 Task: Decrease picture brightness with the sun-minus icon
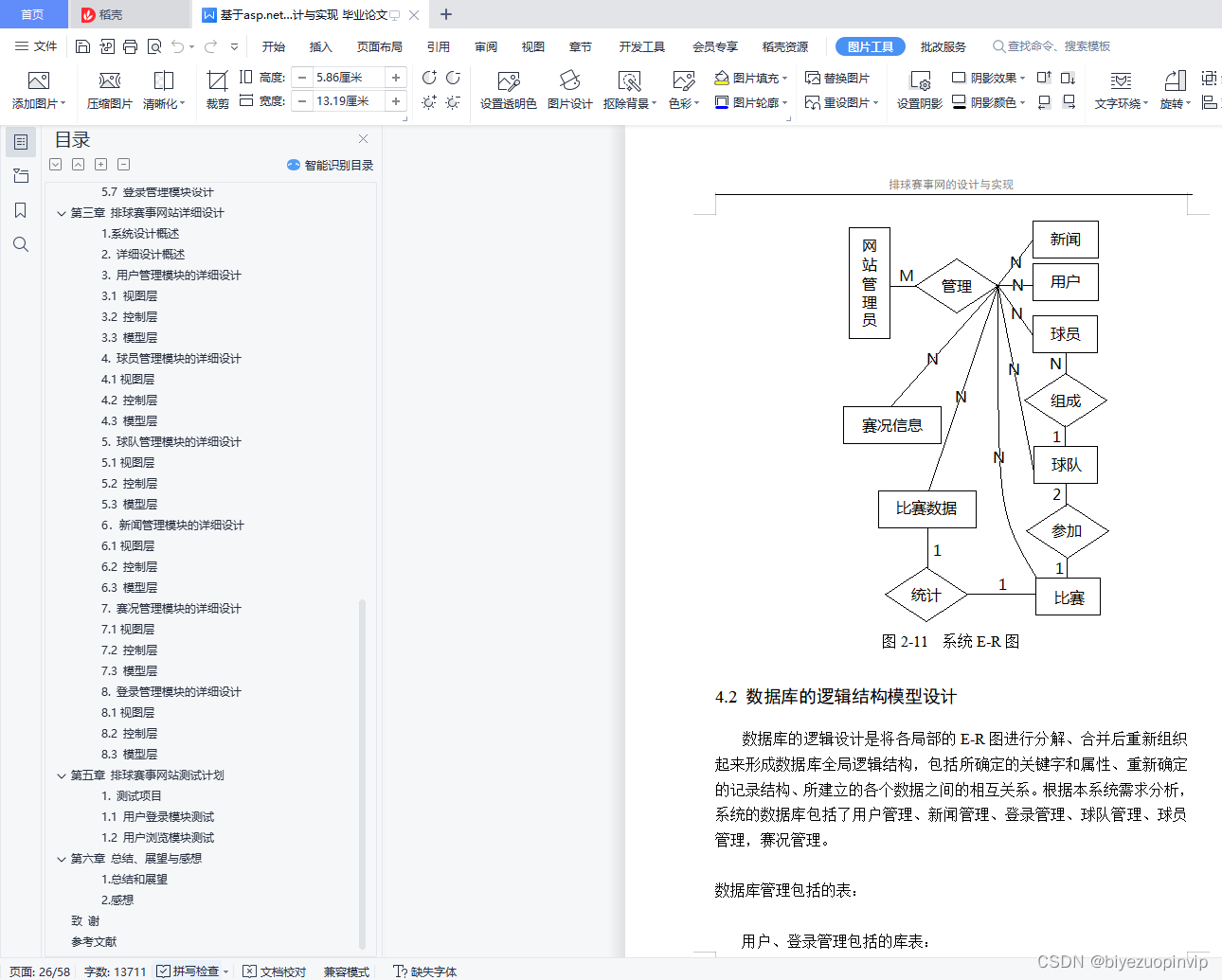(453, 101)
